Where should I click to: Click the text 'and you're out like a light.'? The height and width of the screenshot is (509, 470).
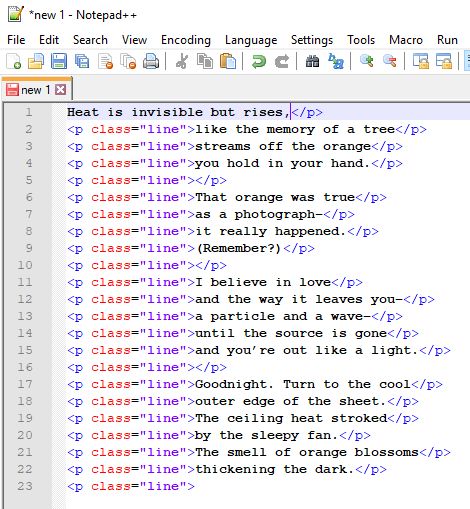(x=307, y=350)
